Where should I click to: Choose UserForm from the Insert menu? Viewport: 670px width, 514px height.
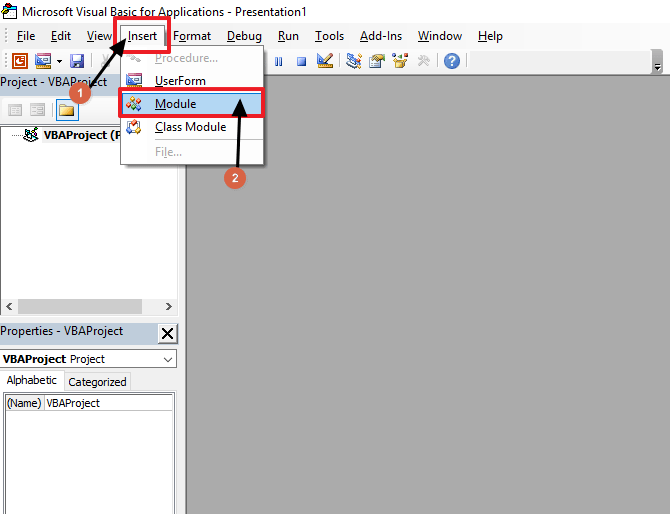192,81
